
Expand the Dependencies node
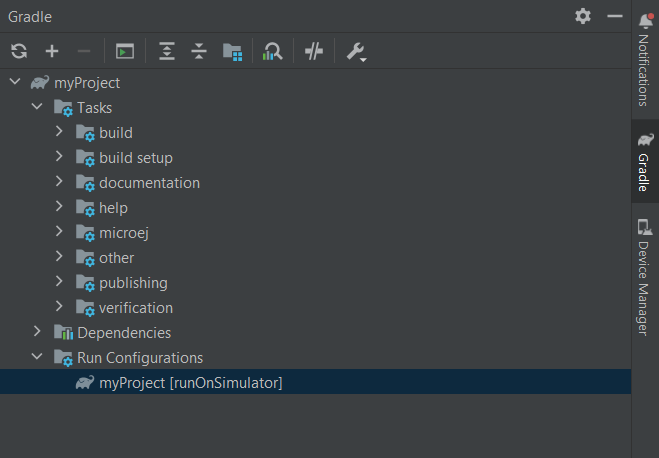coord(37,332)
